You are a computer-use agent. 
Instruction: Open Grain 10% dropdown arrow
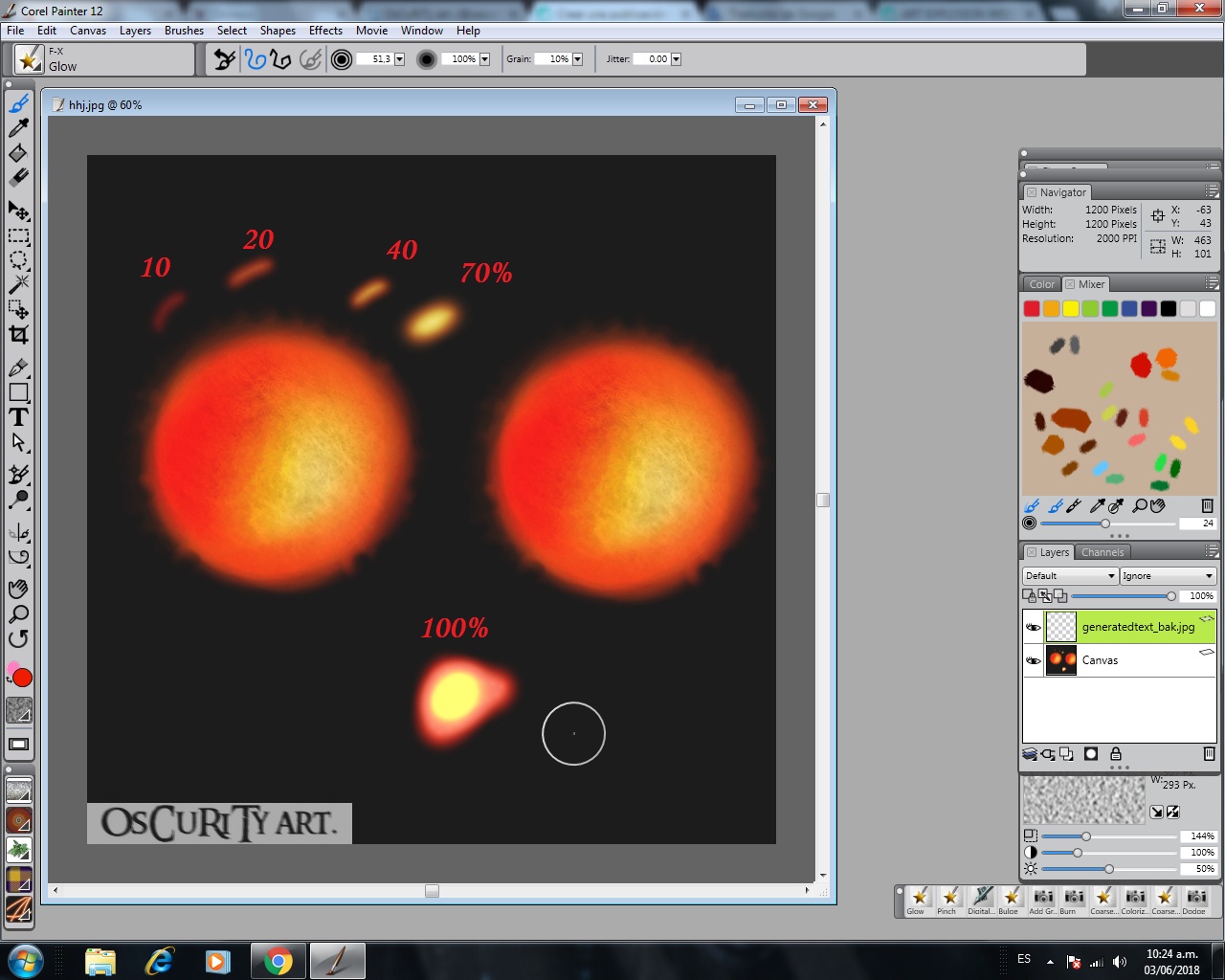pyautogui.click(x=577, y=59)
